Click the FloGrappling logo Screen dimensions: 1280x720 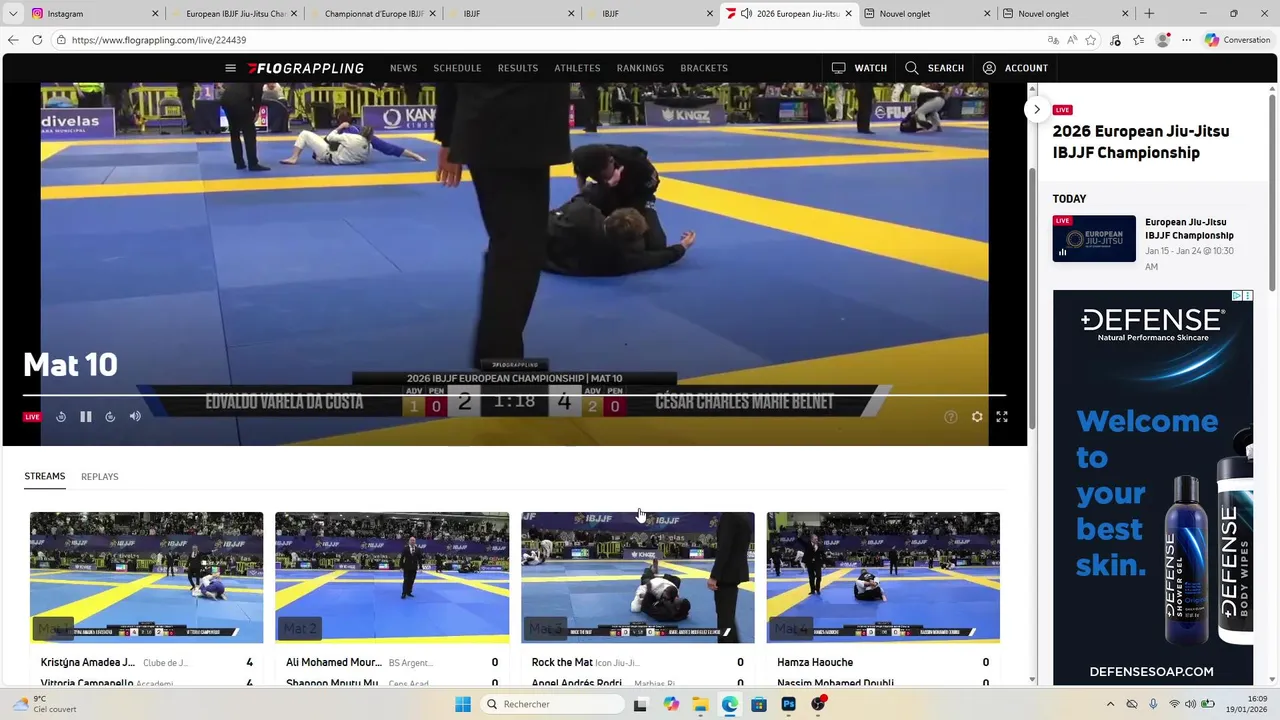306,68
